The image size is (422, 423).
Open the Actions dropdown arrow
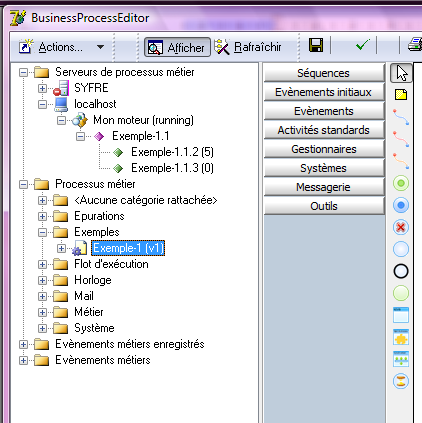coord(100,47)
